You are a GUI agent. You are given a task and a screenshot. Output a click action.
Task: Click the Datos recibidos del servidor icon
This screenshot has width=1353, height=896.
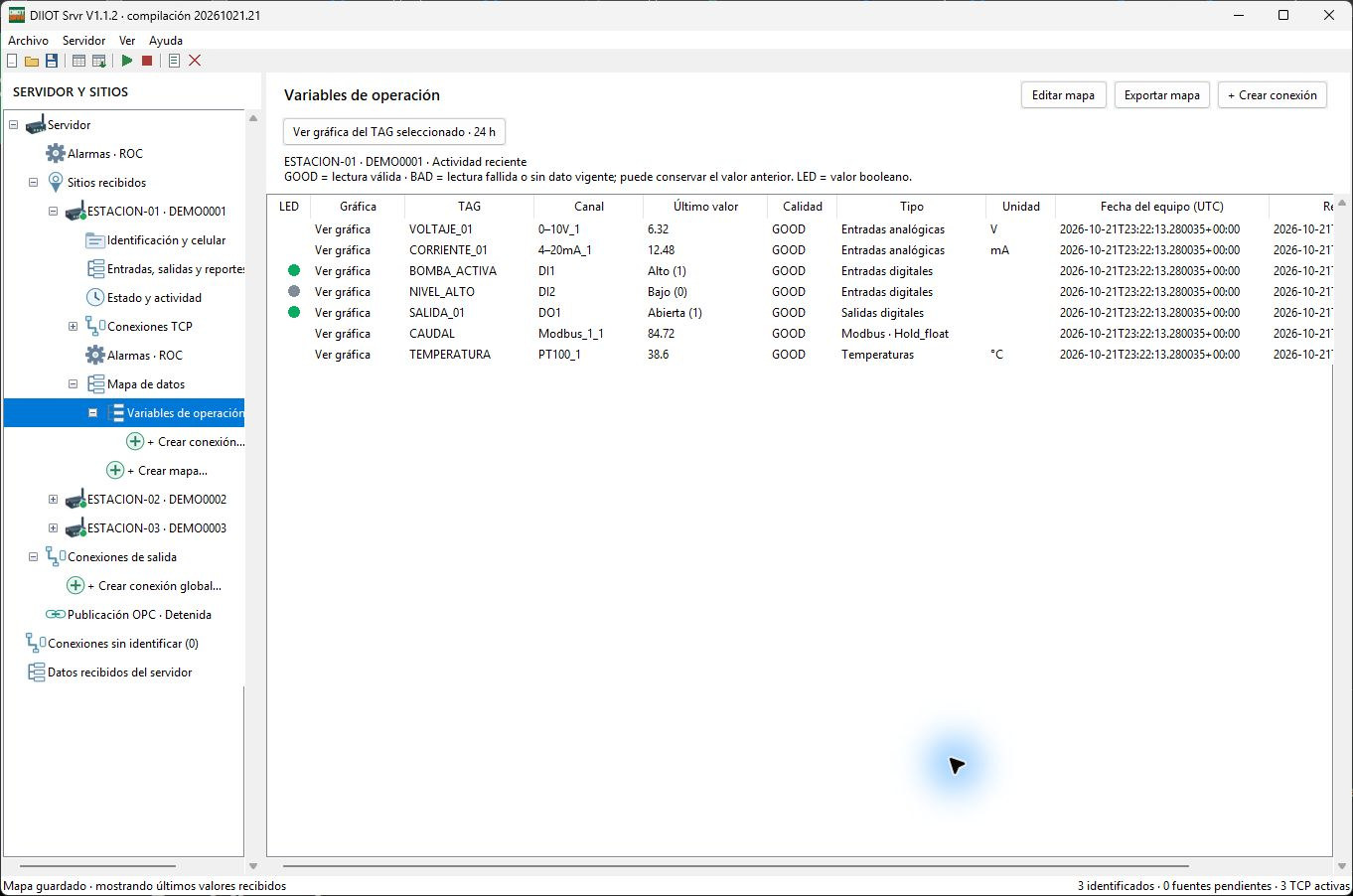[x=36, y=672]
